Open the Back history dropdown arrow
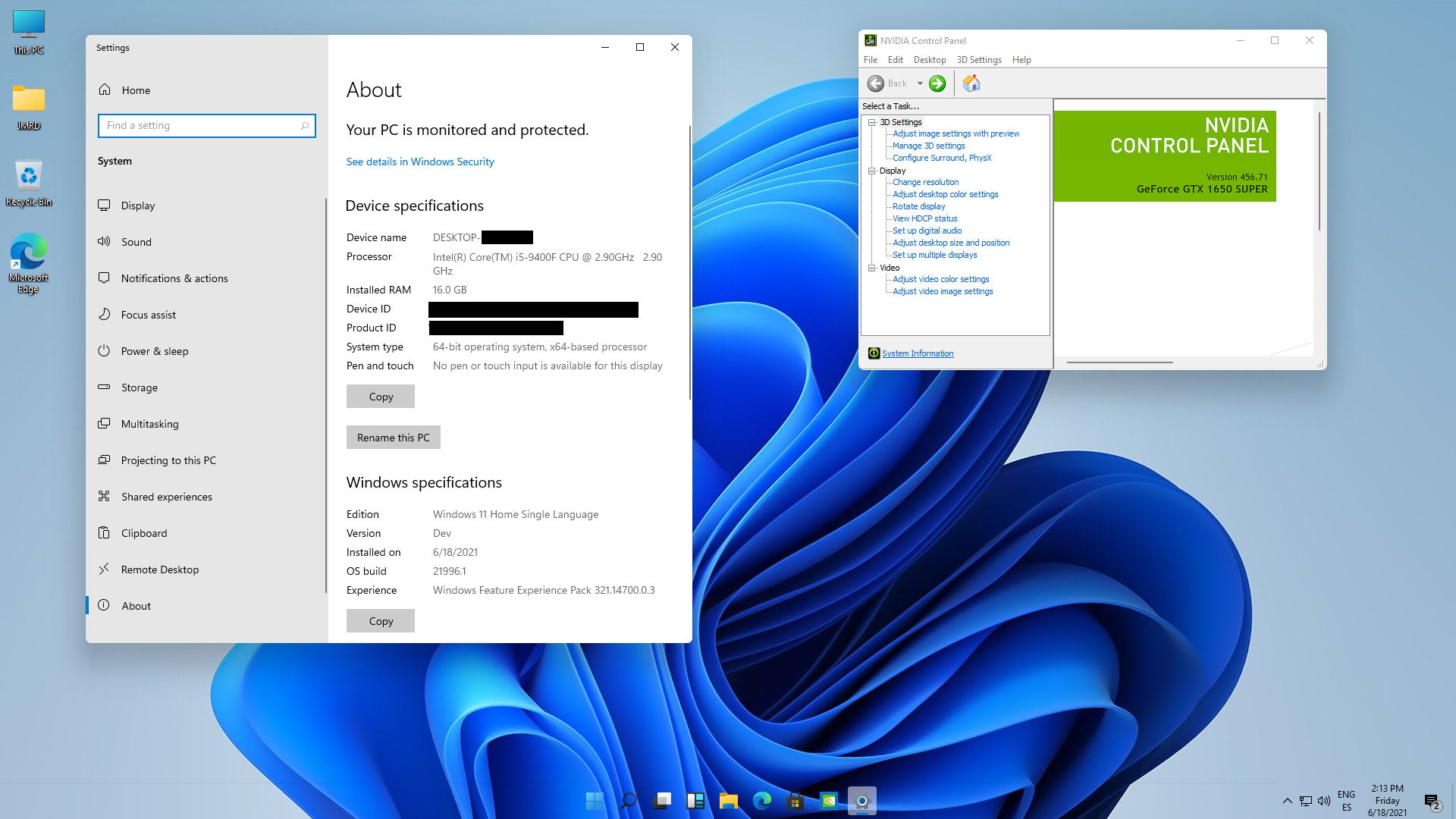 pos(920,83)
